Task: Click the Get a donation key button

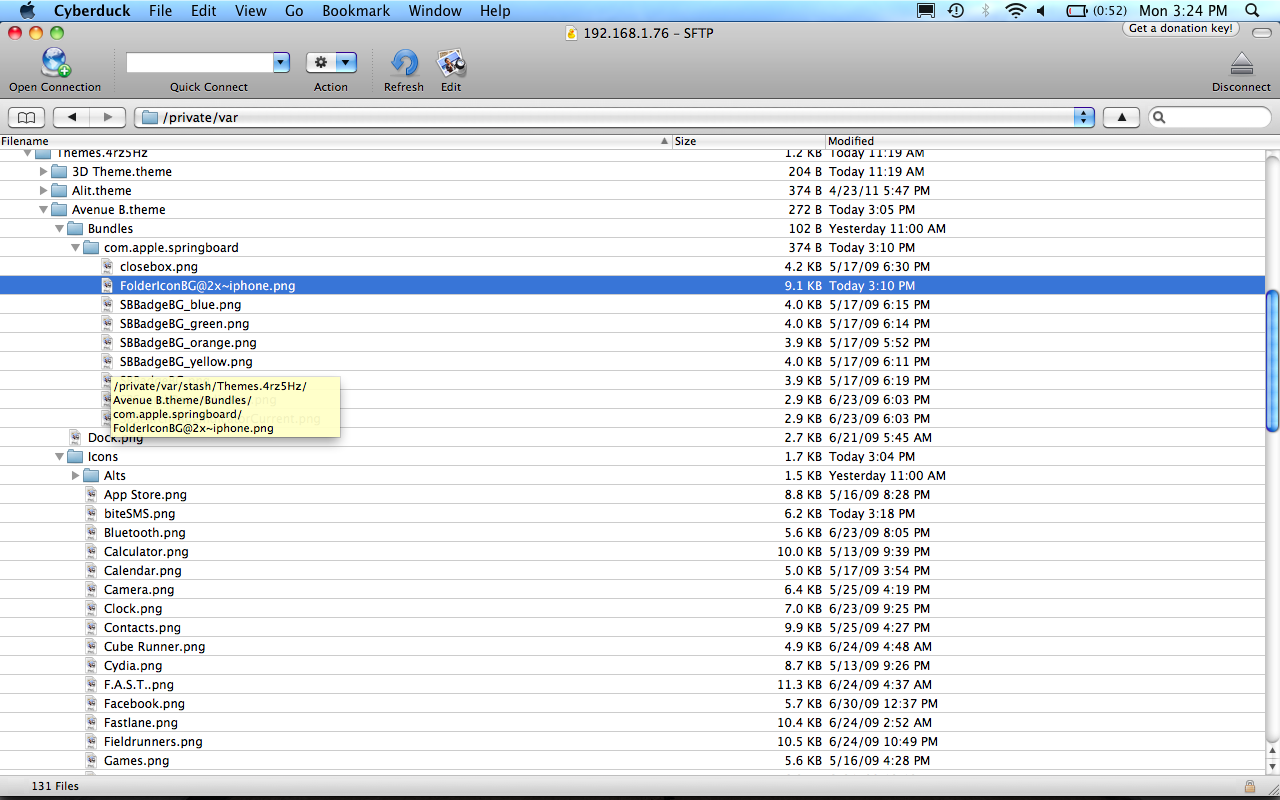Action: [x=1180, y=28]
